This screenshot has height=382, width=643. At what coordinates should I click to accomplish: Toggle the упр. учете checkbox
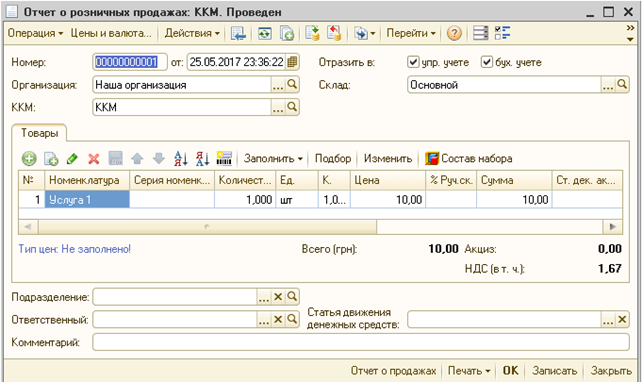(413, 62)
